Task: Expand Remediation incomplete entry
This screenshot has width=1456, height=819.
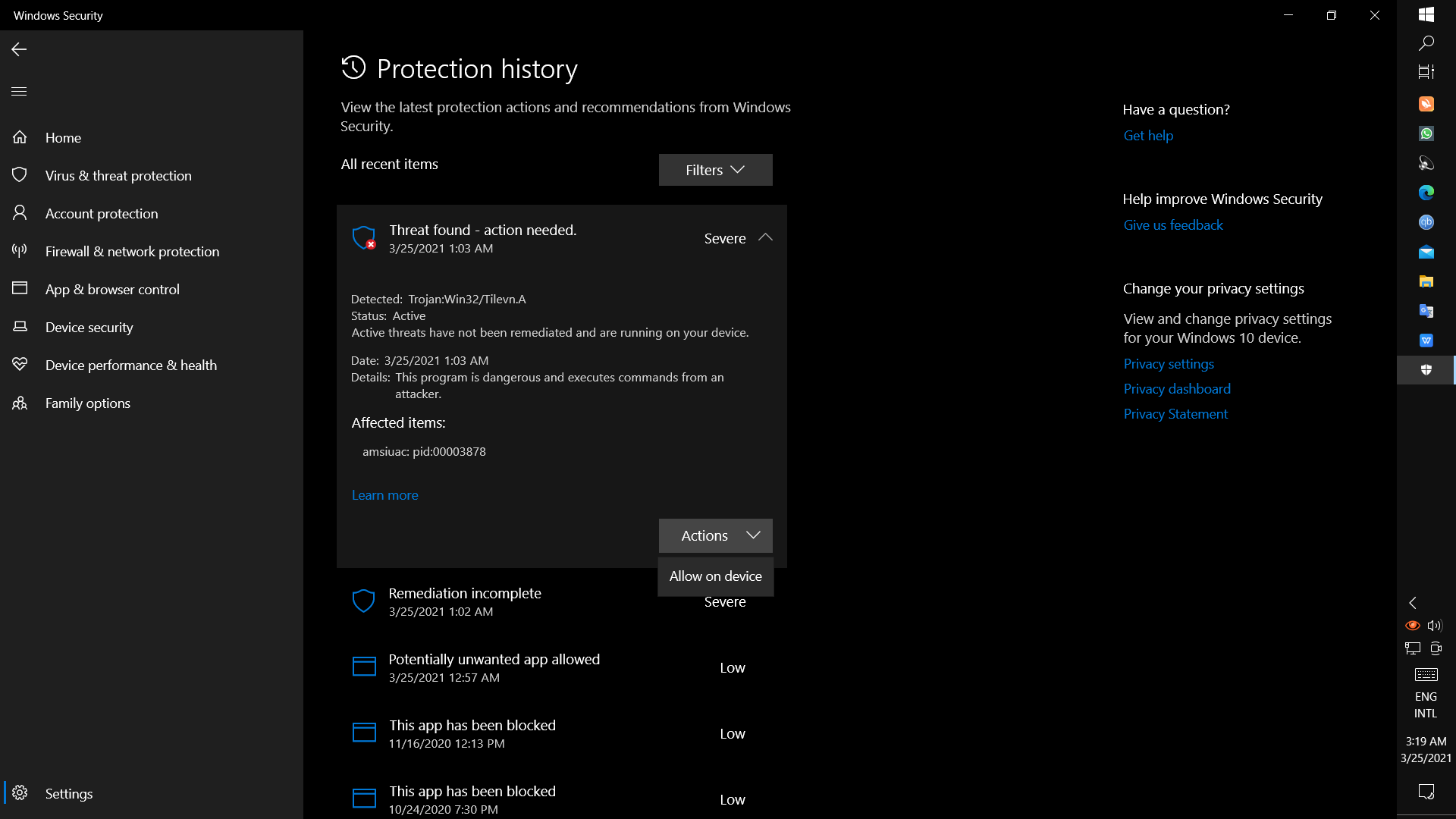Action: coord(561,601)
